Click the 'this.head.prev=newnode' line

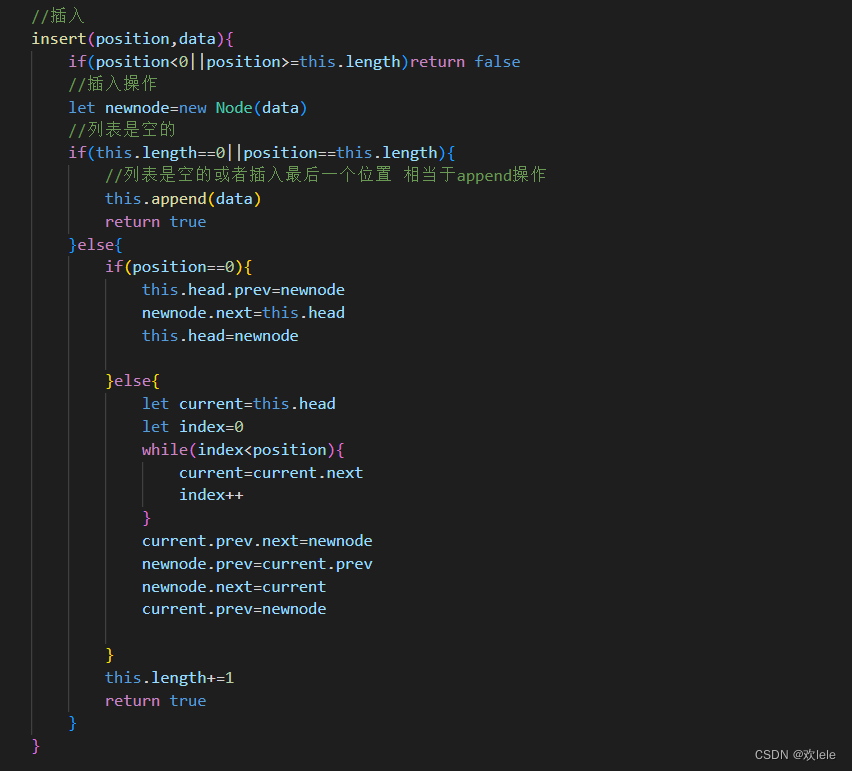(x=243, y=290)
